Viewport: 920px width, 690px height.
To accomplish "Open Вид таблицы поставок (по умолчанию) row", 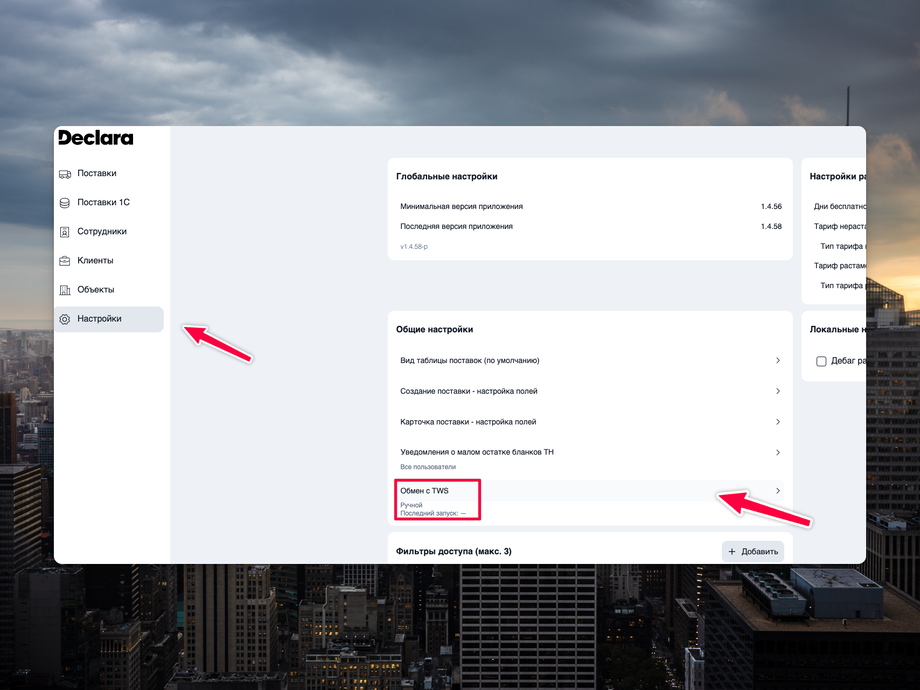I will click(590, 360).
